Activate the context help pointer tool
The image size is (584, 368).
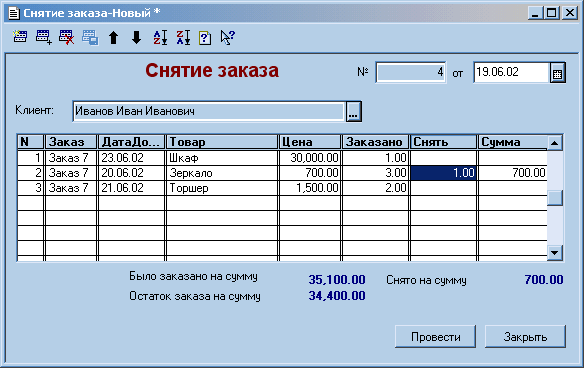228,38
